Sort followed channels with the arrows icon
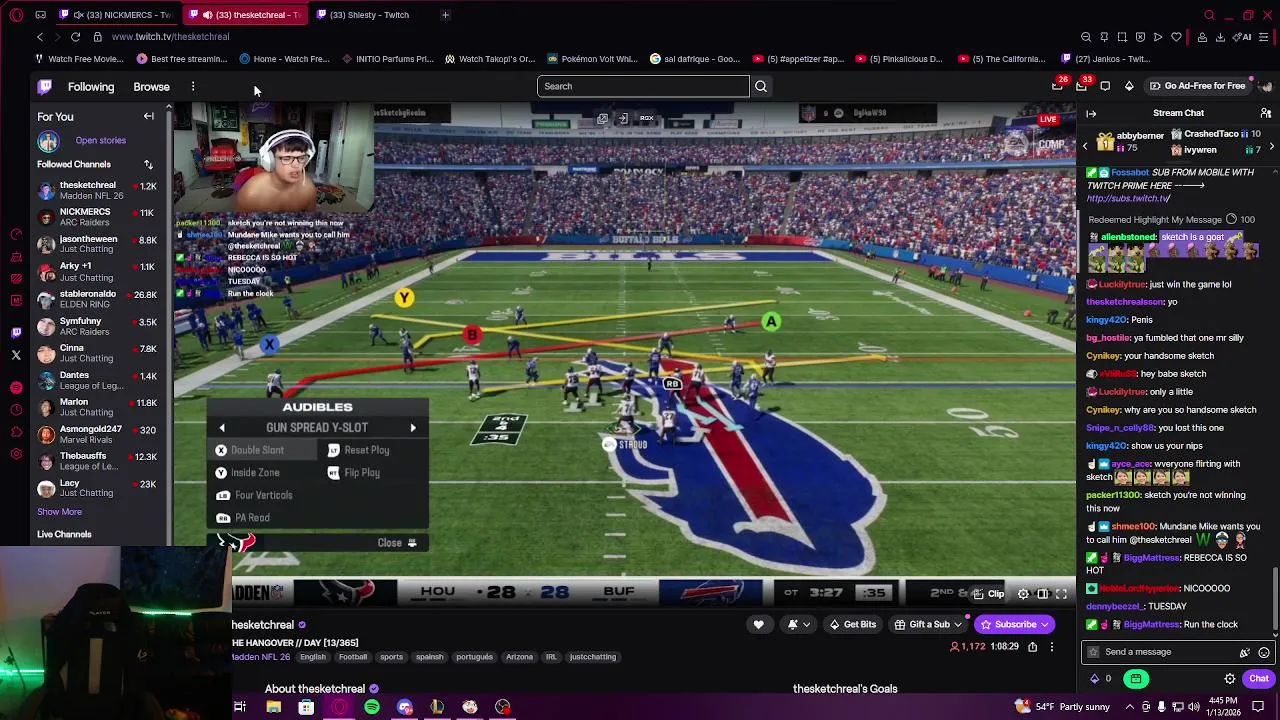 (148, 164)
